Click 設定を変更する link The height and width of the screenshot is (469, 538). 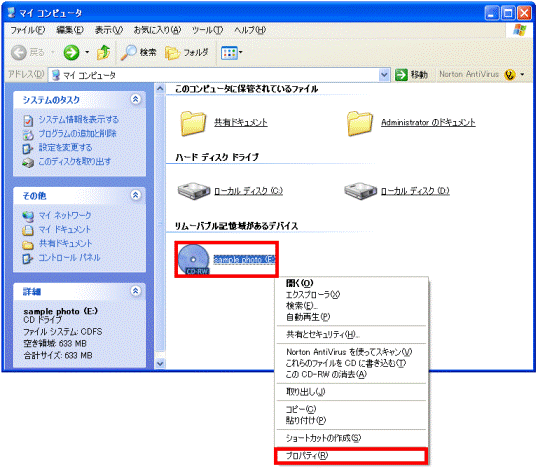65,148
